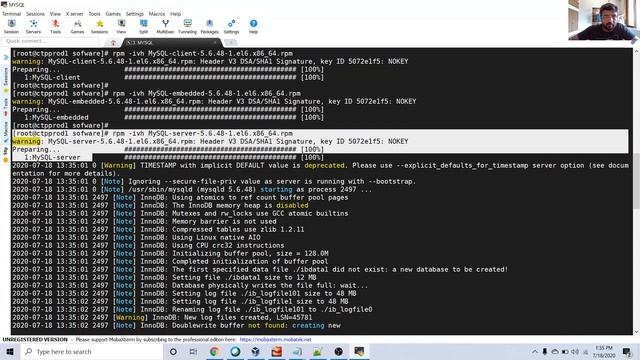
Task: Click the rpm MySQL-server install command line
Action: (153, 133)
